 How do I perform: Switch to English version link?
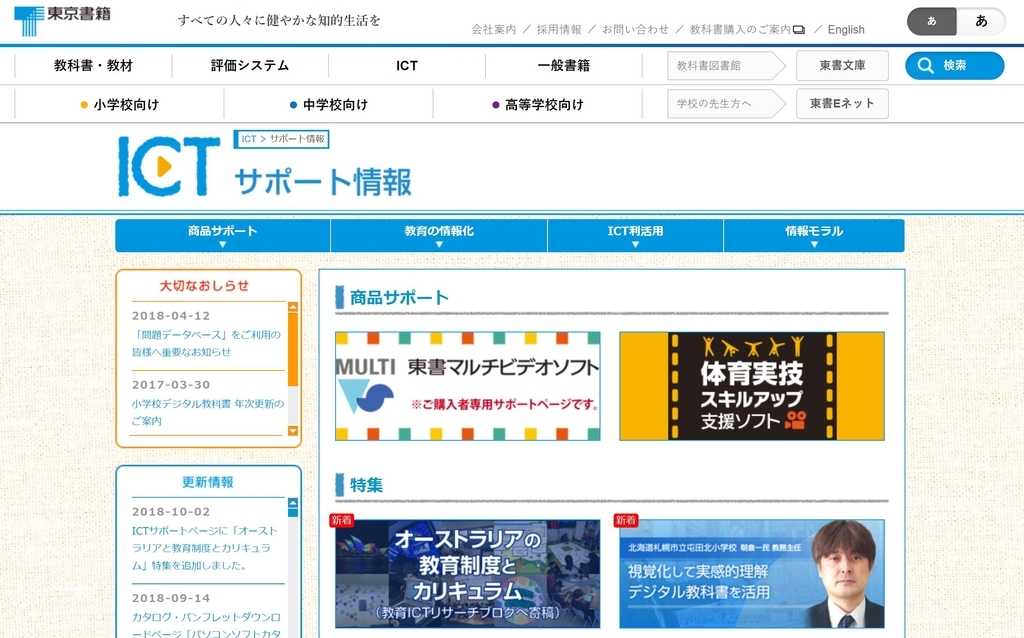(846, 29)
